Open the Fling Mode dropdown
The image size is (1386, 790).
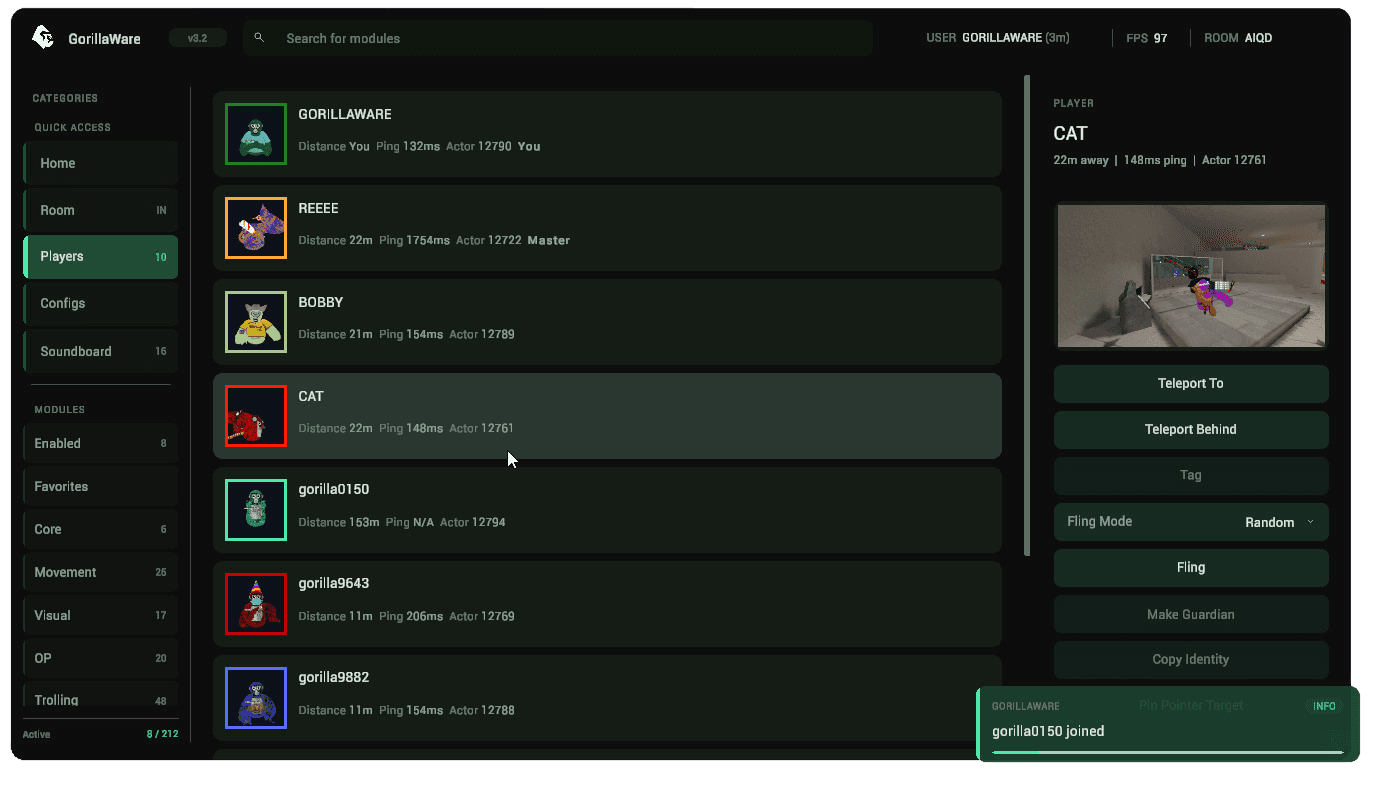pyautogui.click(x=1191, y=522)
